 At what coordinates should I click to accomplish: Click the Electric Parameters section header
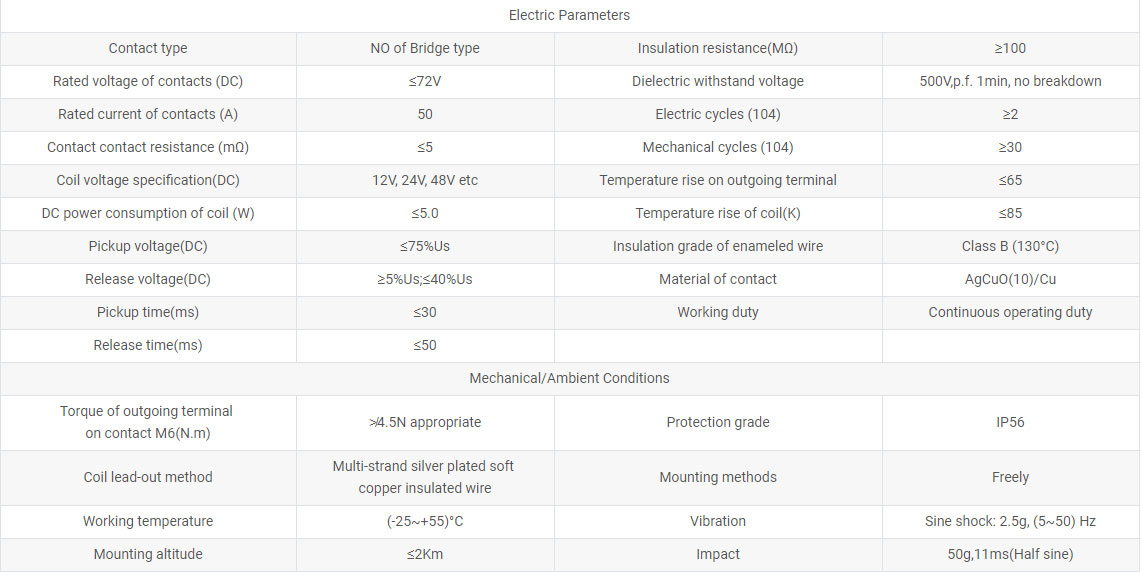(x=569, y=15)
